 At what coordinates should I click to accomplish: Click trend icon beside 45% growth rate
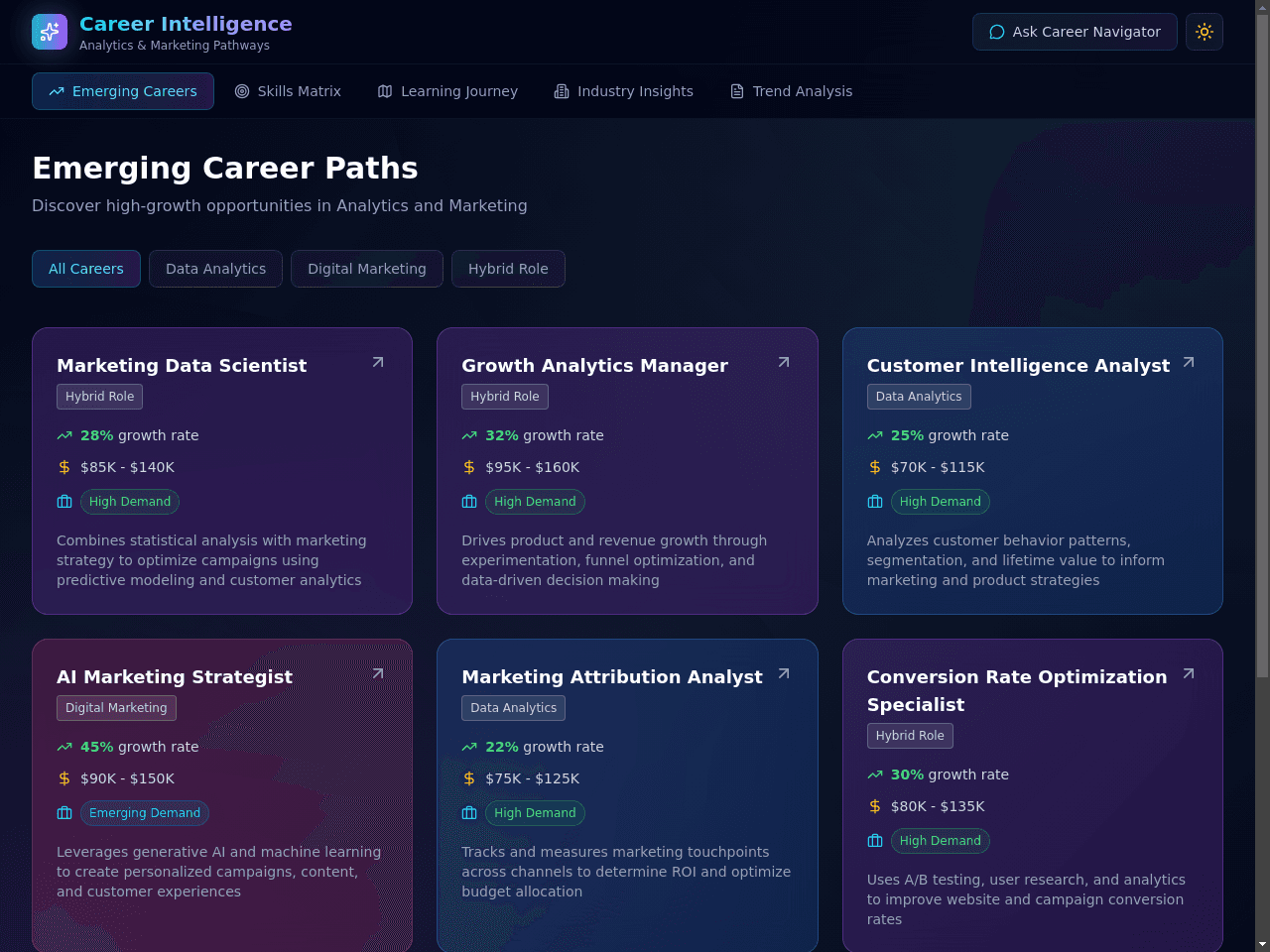64,747
